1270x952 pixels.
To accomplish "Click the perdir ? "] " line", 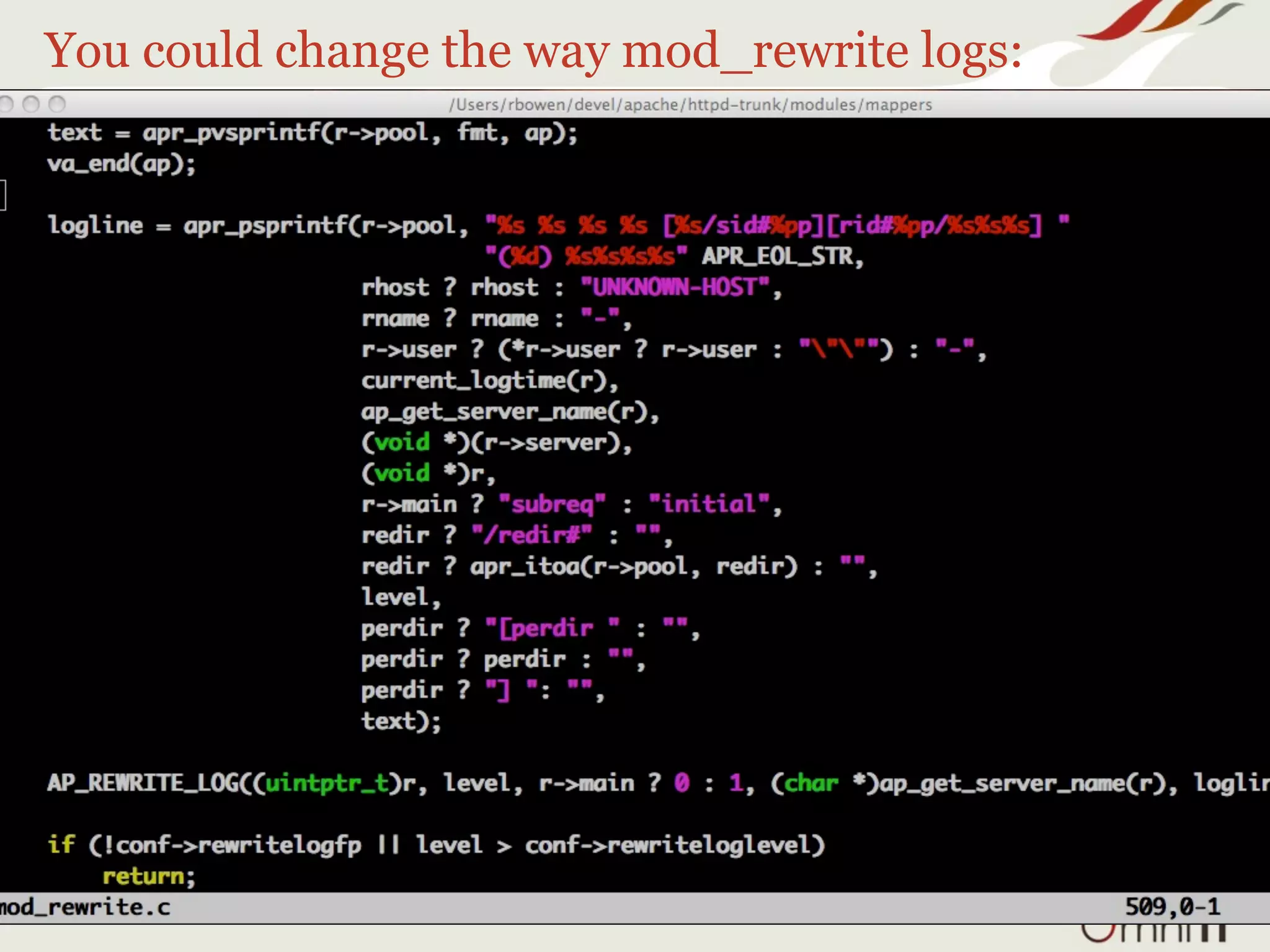I will point(483,690).
